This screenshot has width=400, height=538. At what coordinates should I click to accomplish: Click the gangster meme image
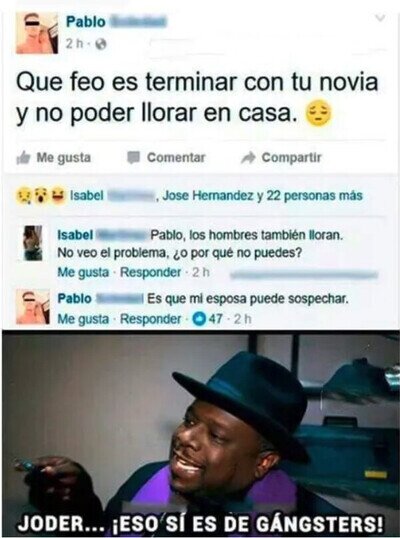[x=201, y=434]
